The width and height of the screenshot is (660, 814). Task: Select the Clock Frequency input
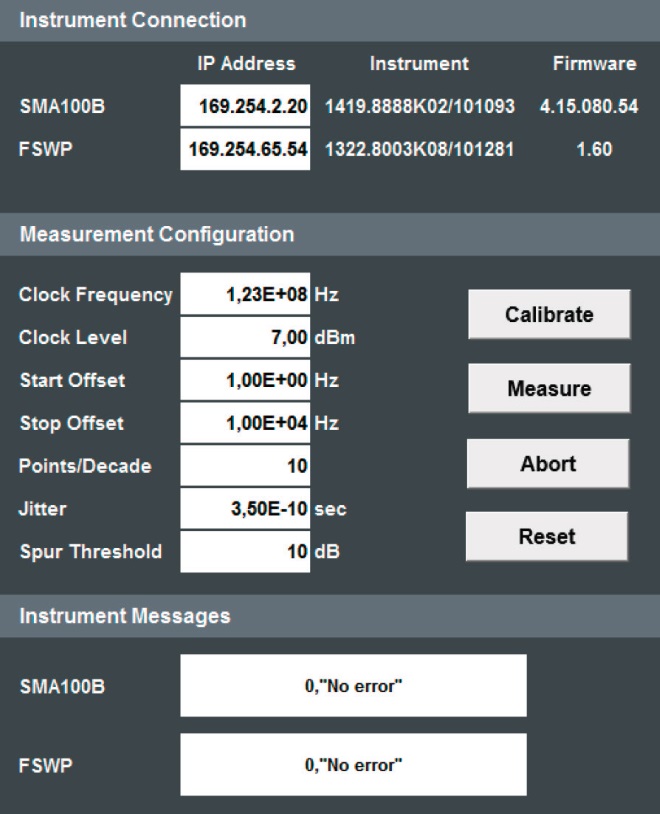(x=245, y=294)
